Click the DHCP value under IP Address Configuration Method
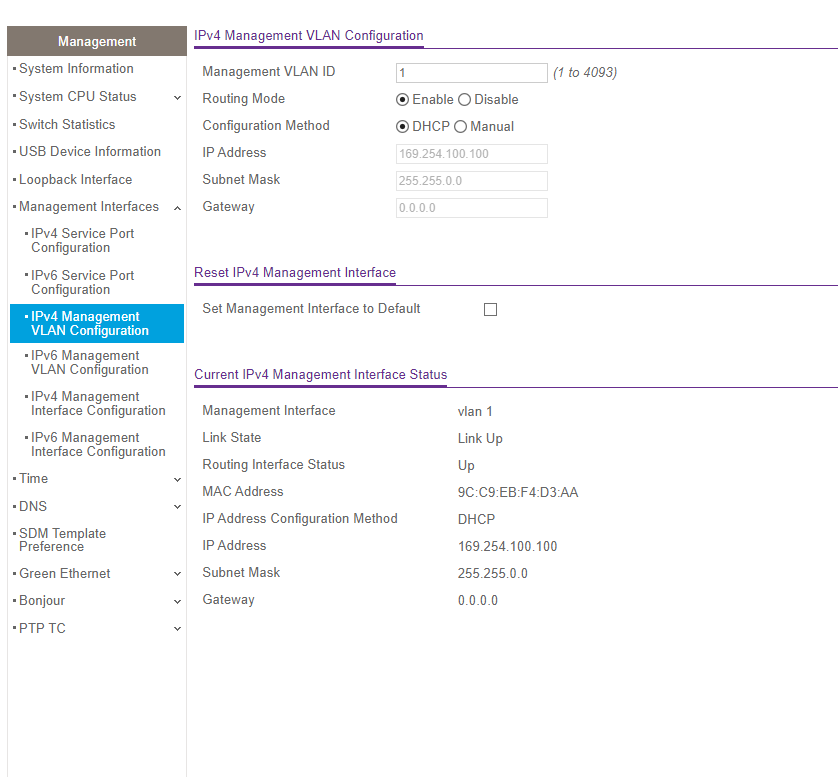This screenshot has height=777, width=838. 476,519
